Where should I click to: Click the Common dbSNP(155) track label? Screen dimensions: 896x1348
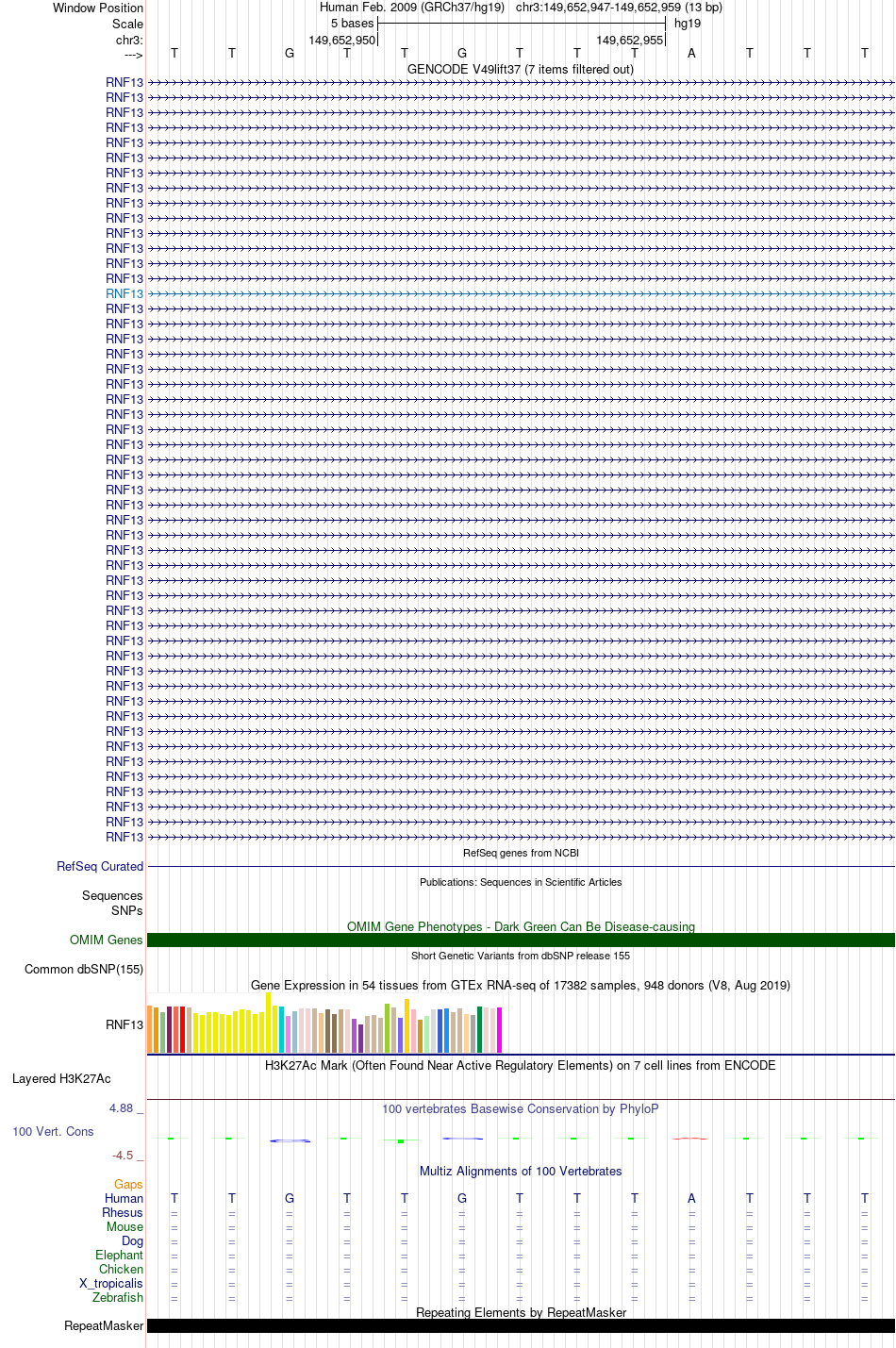pos(84,969)
